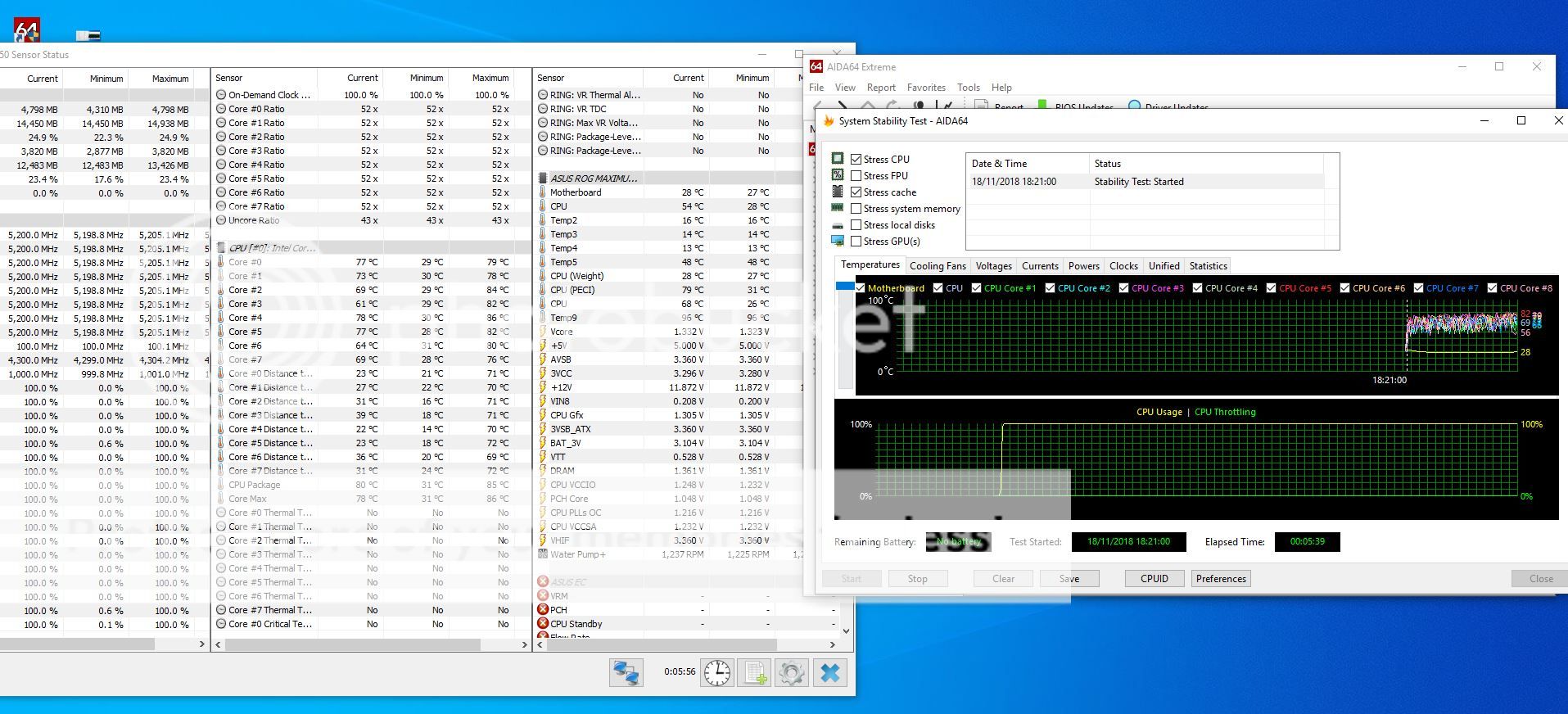Enable the Stress GPU(s) checkbox
Viewport: 1568px width, 714px height.
856,241
